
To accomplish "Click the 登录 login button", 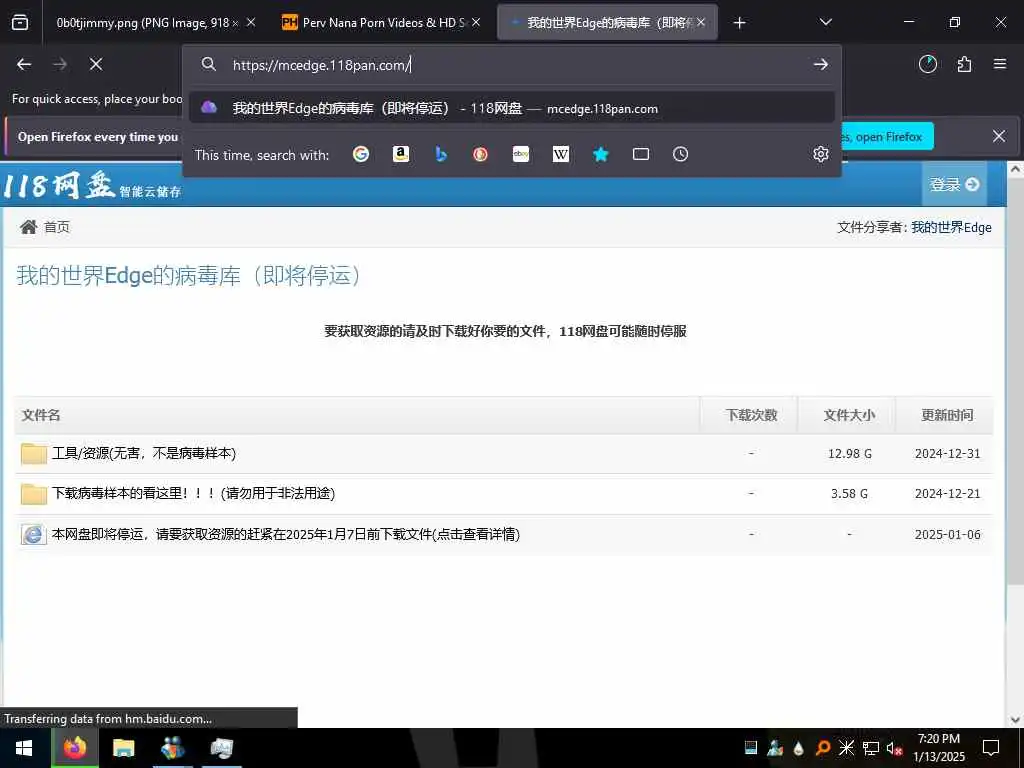I will [x=954, y=184].
